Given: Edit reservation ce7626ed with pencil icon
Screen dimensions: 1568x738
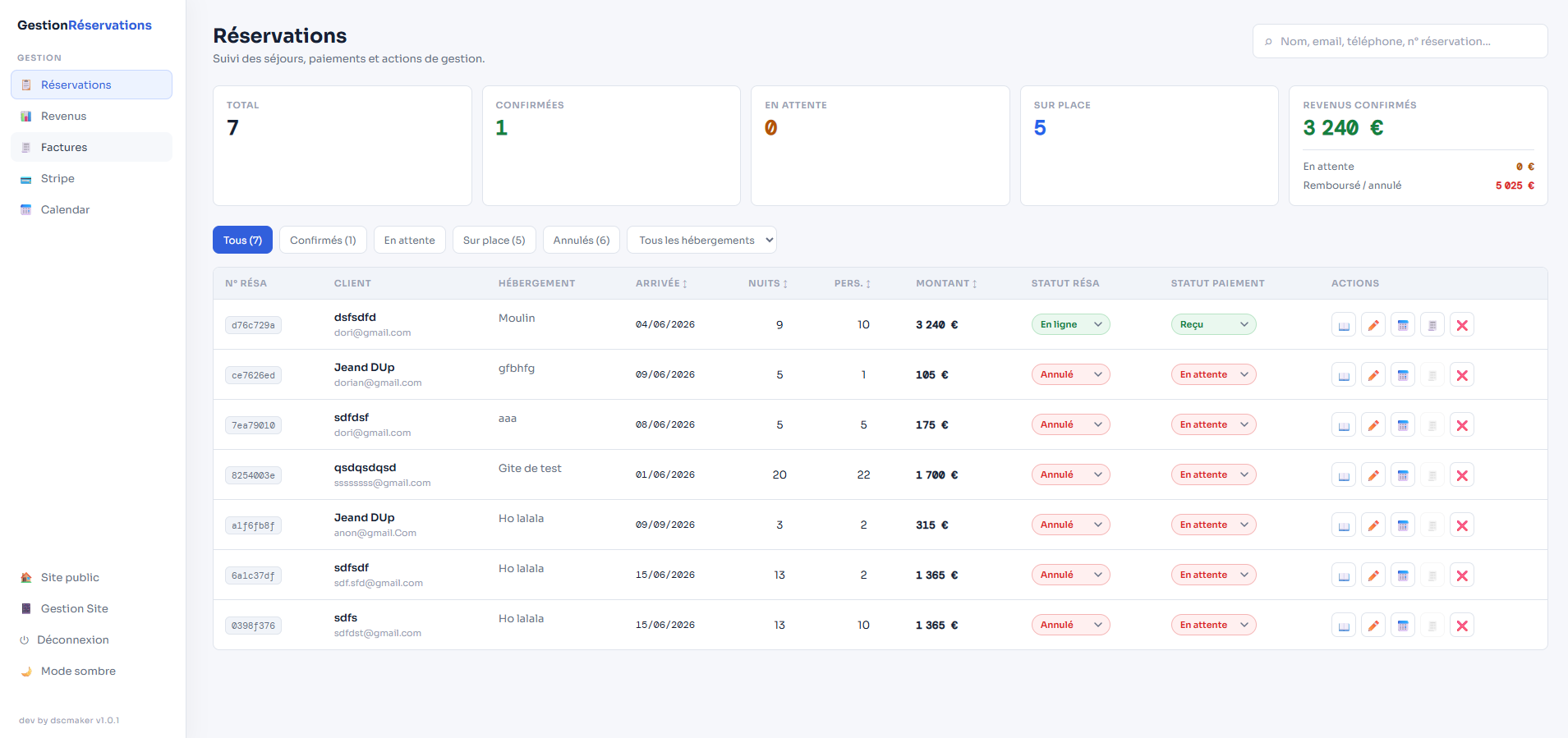Looking at the screenshot, I should click(x=1373, y=375).
